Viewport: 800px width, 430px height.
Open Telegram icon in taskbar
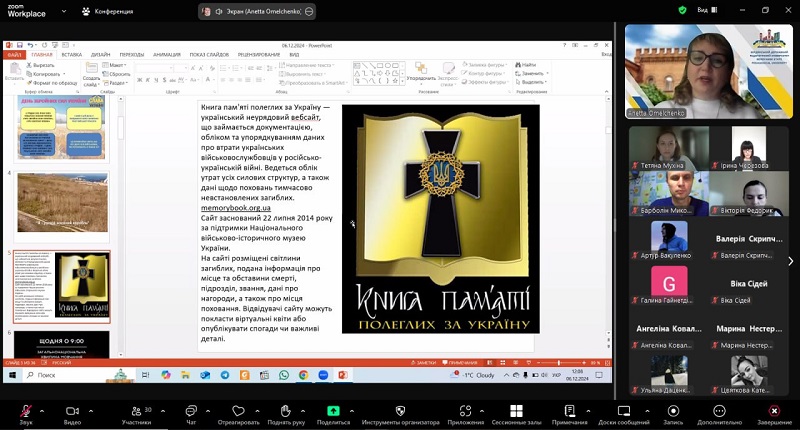click(x=225, y=375)
